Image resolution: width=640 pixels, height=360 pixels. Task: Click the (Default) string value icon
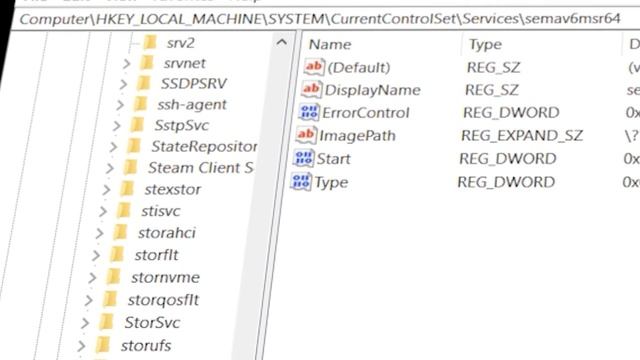pyautogui.click(x=314, y=67)
